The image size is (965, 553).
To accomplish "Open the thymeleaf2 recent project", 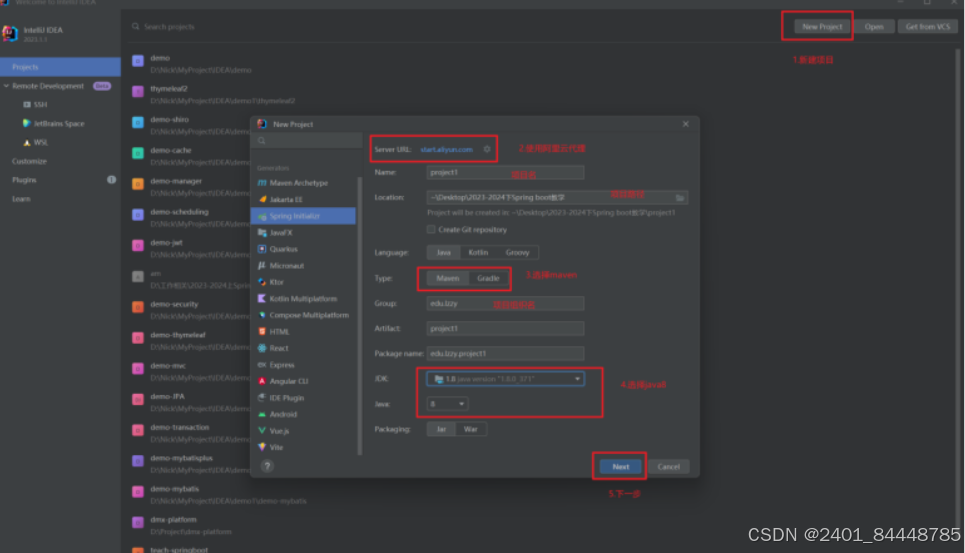I will (x=213, y=94).
